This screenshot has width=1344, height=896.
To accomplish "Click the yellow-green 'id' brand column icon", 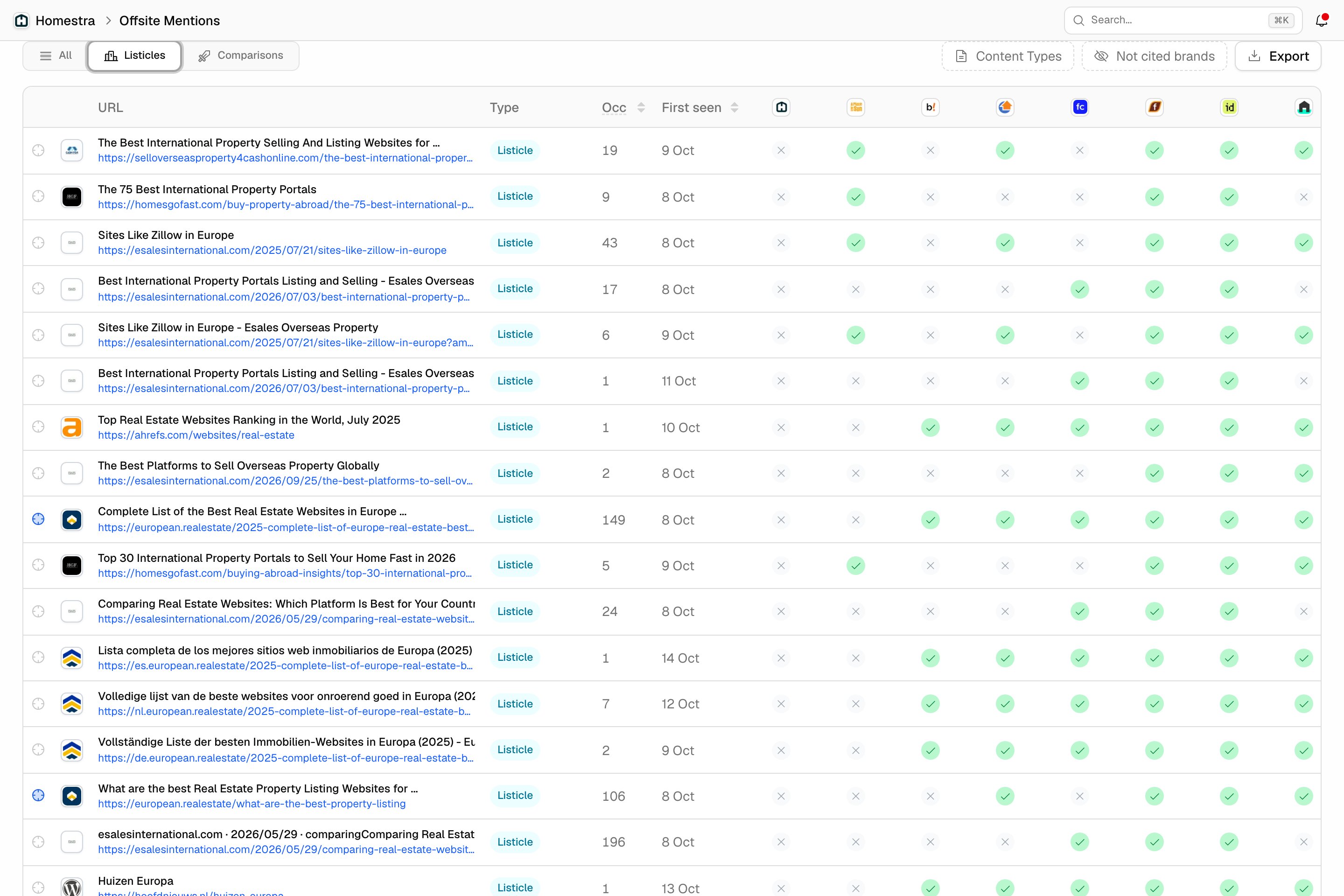I will coord(1229,107).
